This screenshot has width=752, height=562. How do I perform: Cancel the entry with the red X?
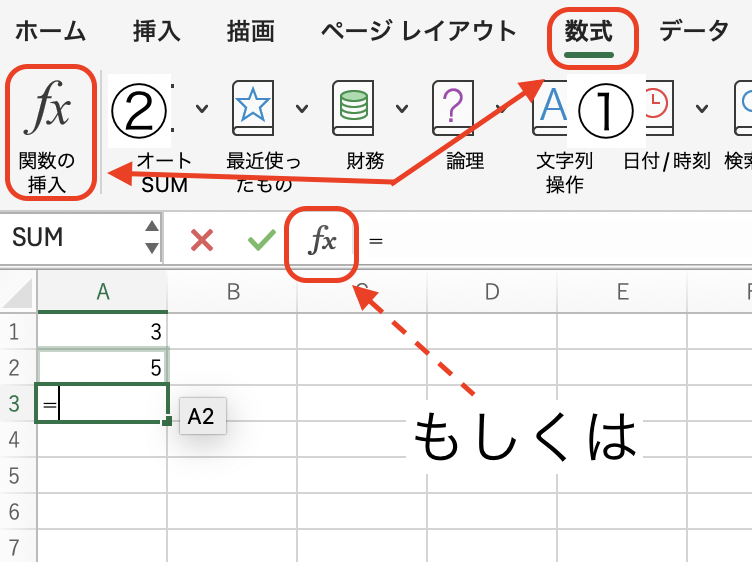[x=202, y=240]
